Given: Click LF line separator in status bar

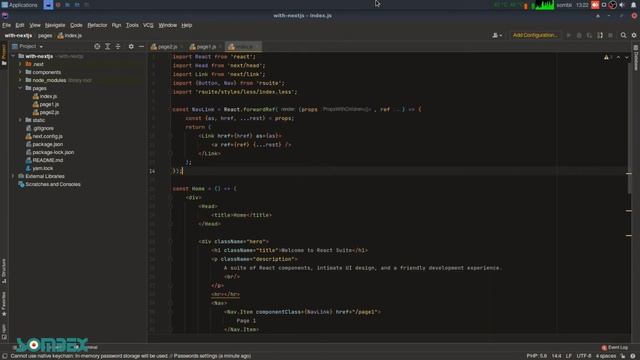Looking at the screenshot, I should click(569, 356).
